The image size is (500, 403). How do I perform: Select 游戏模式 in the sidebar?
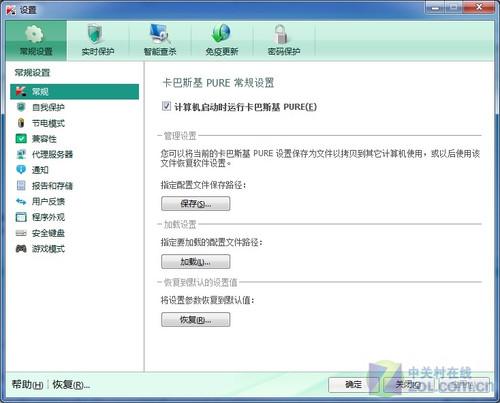[x=48, y=249]
